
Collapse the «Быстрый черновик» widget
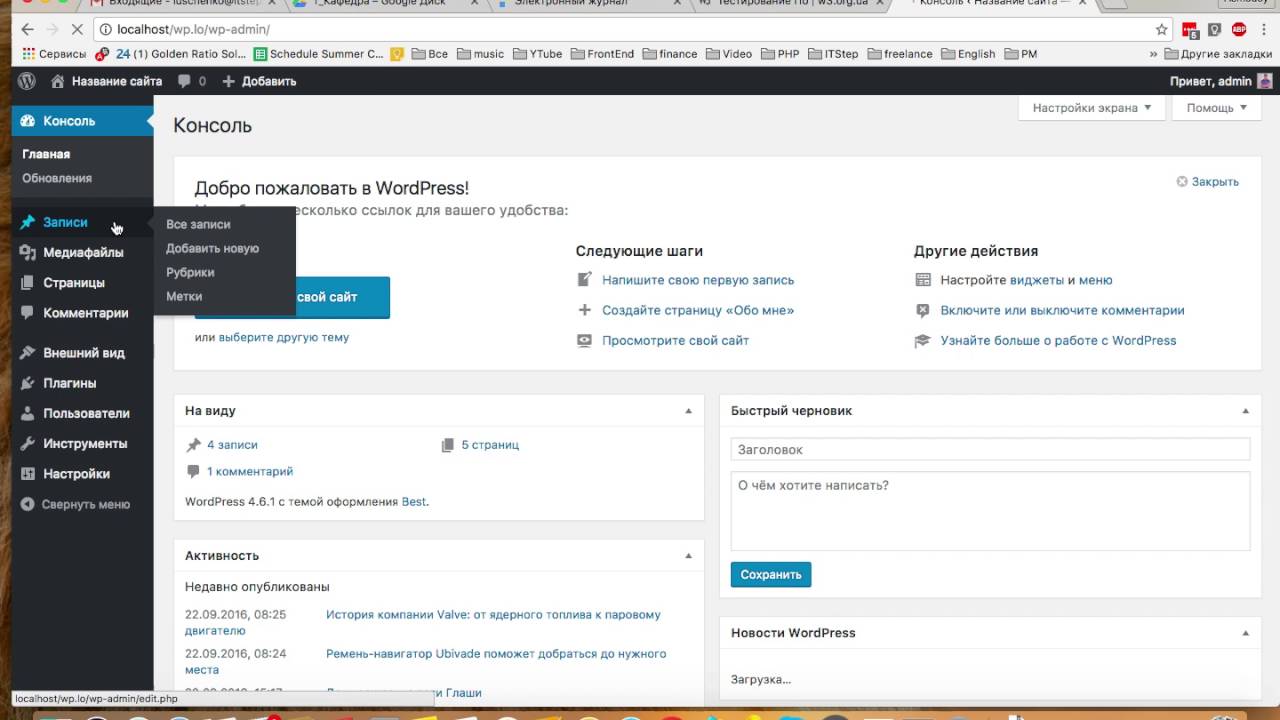(1245, 411)
